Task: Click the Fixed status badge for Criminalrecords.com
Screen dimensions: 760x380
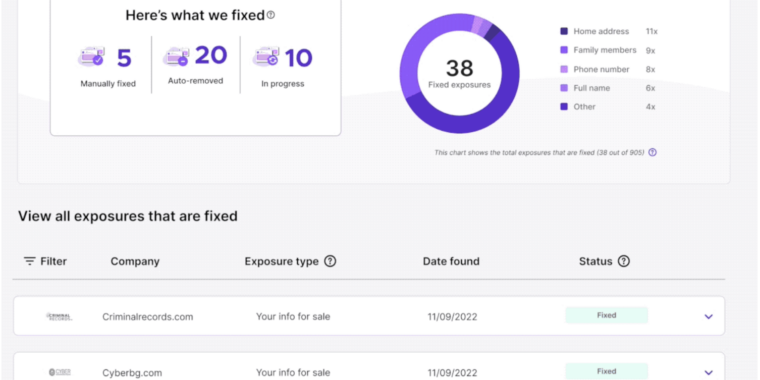Action: point(606,315)
